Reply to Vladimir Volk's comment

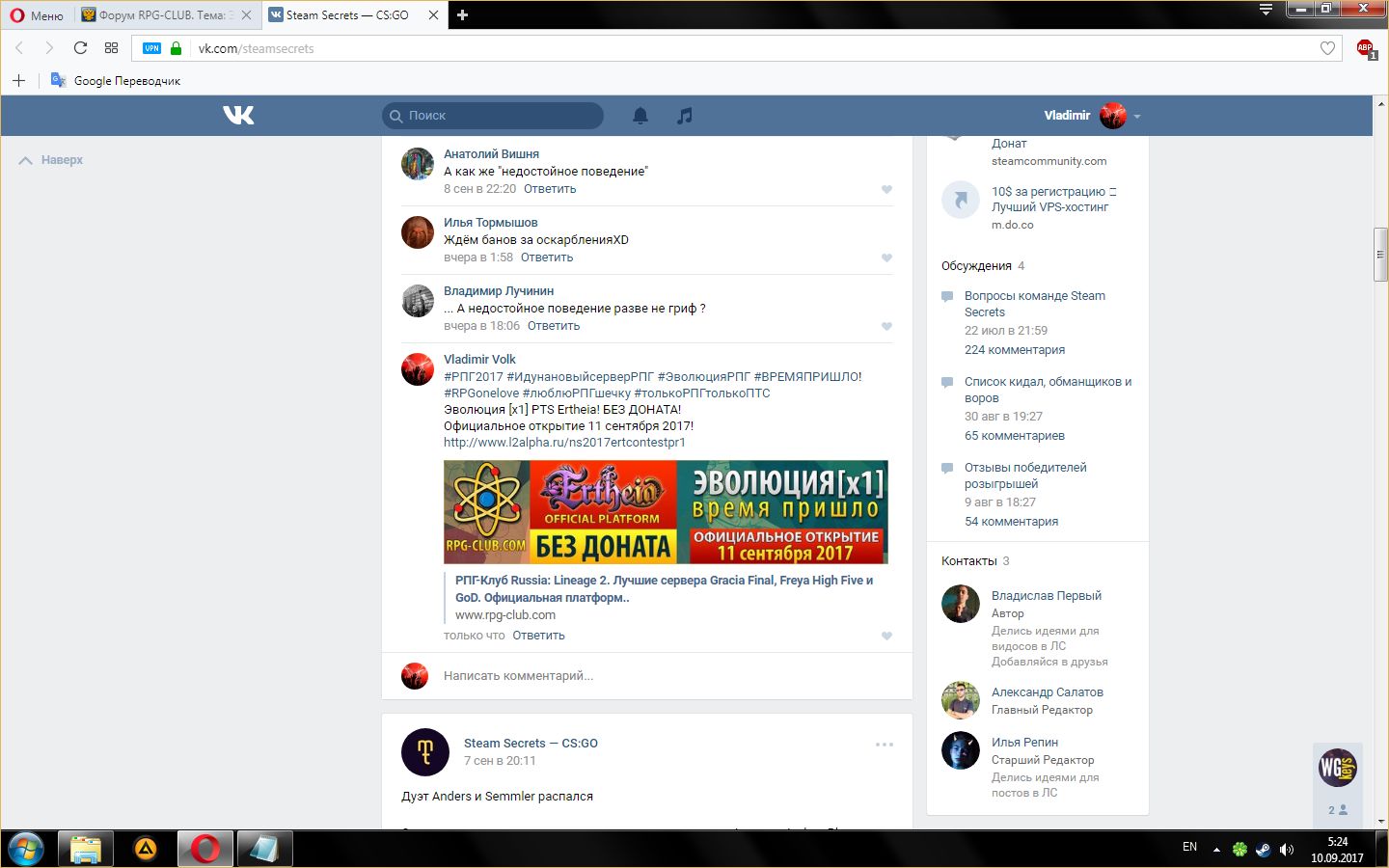click(x=539, y=636)
